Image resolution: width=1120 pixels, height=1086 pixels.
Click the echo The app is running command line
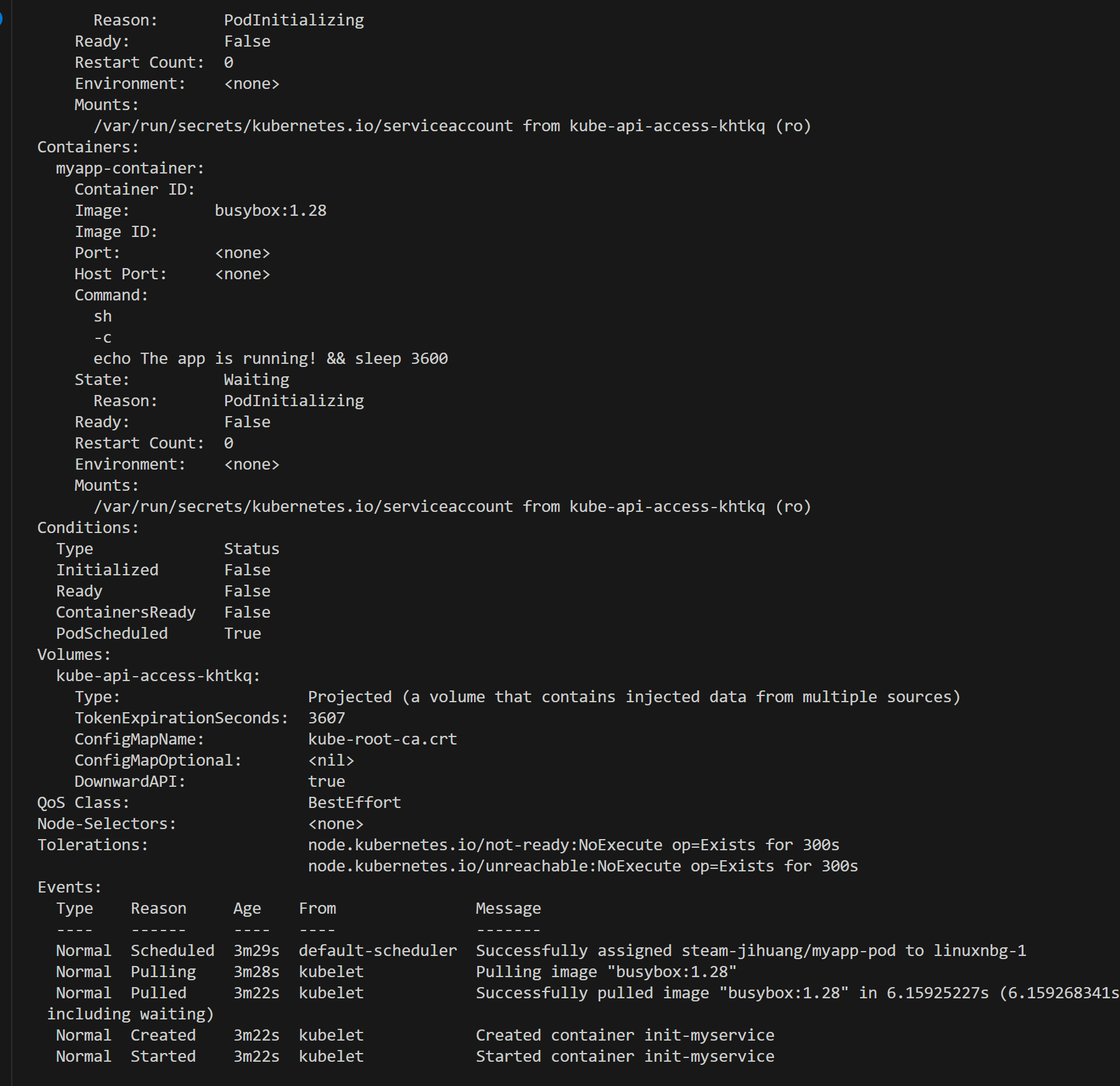(271, 359)
